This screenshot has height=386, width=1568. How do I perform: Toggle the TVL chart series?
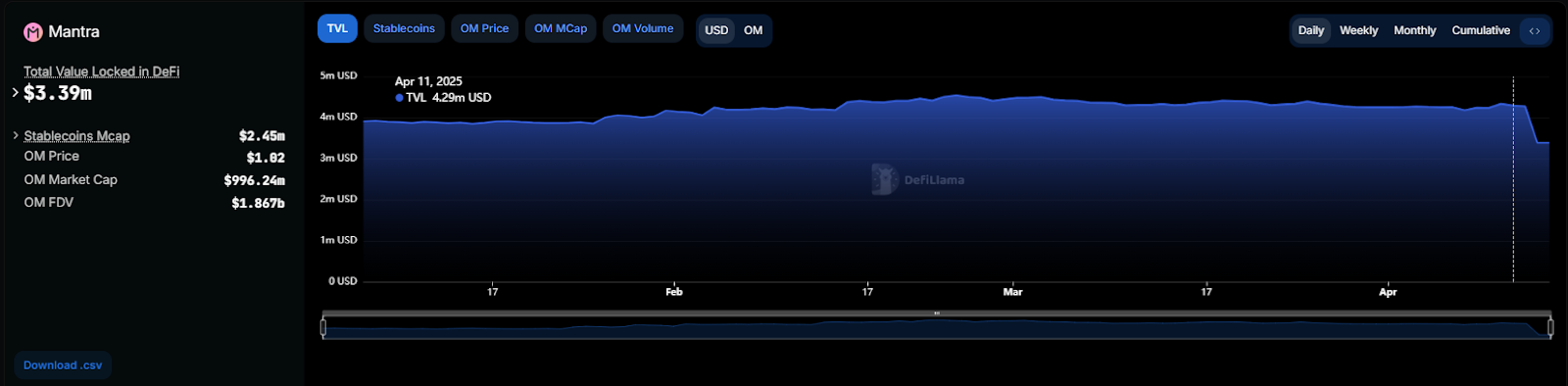337,28
